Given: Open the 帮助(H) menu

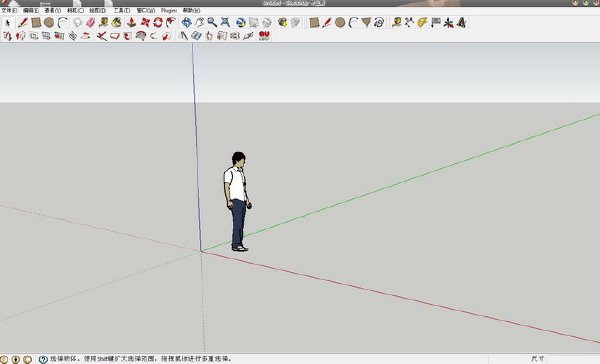Looking at the screenshot, I should [191, 10].
